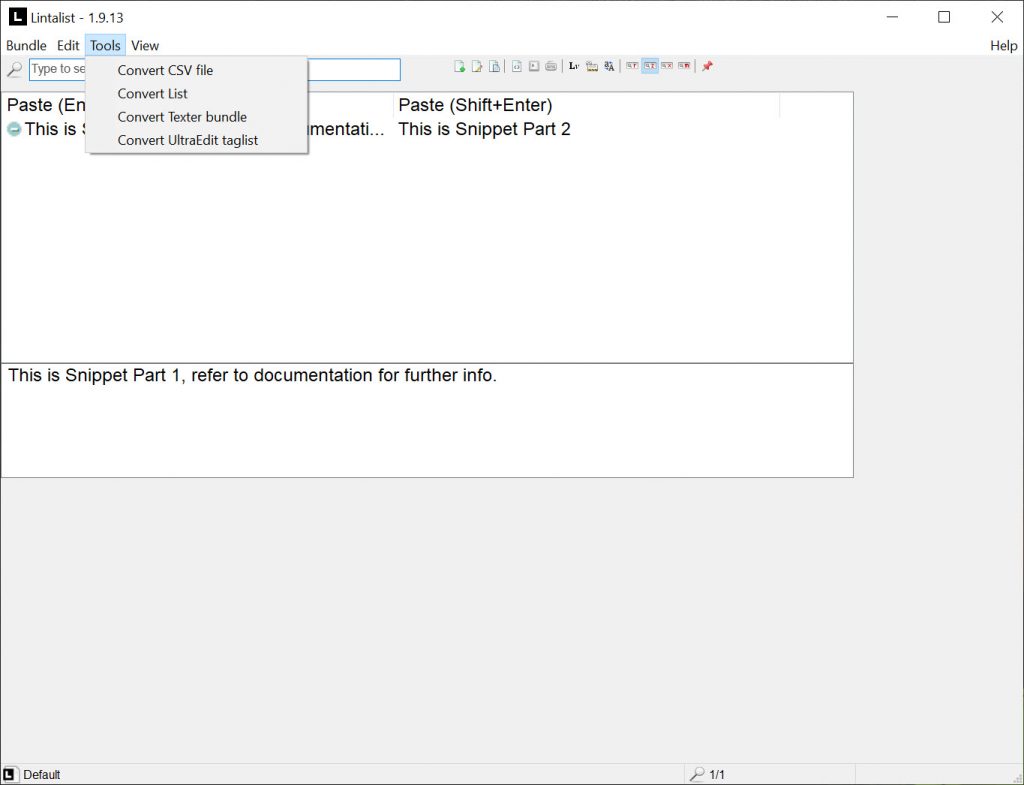Click the Paste (Enter) column header
Screen dimensions: 1024x785
tap(197, 105)
